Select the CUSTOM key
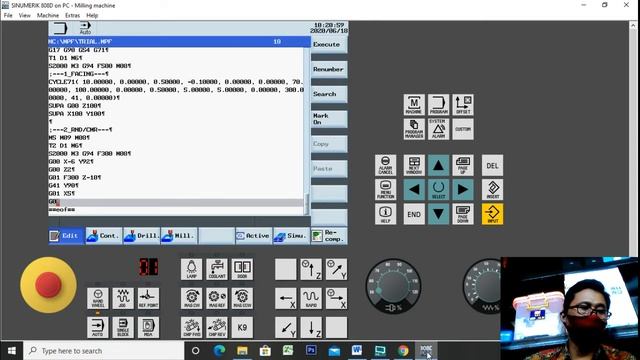The width and height of the screenshot is (640, 360). point(463,129)
